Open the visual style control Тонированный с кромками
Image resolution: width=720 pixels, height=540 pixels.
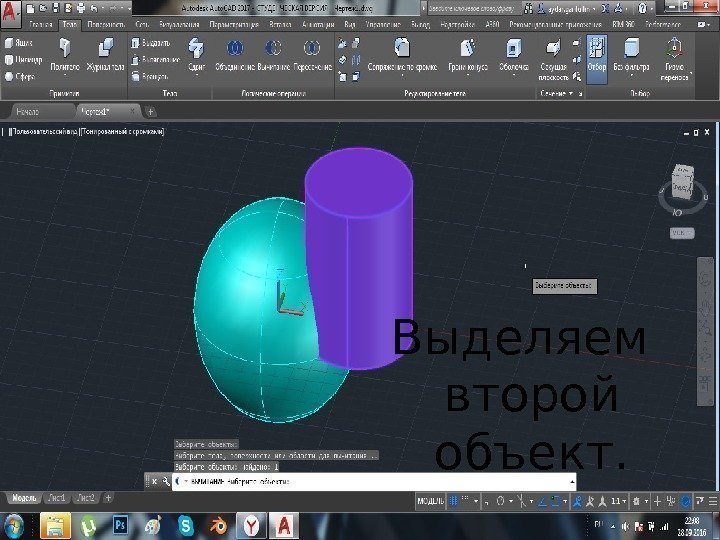(122, 132)
